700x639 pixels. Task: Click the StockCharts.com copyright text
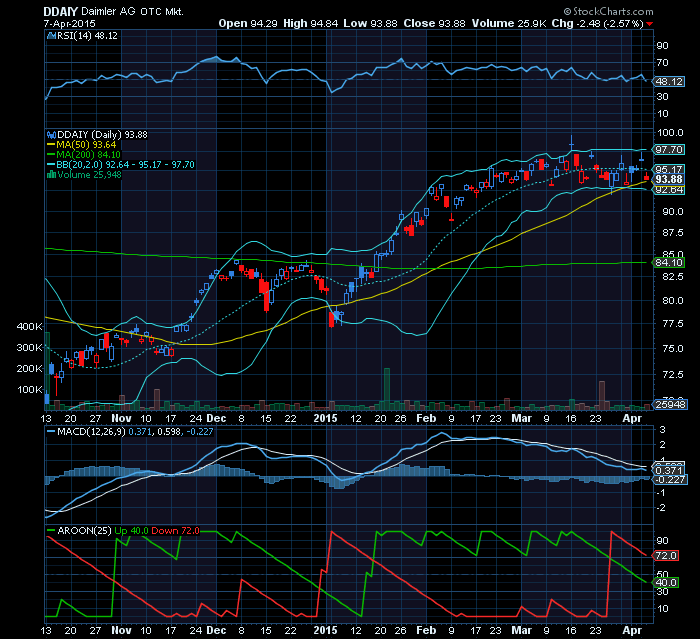(x=608, y=12)
